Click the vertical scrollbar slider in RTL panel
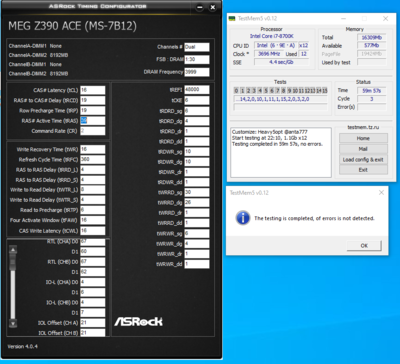The image size is (400, 364). click(x=13, y=262)
